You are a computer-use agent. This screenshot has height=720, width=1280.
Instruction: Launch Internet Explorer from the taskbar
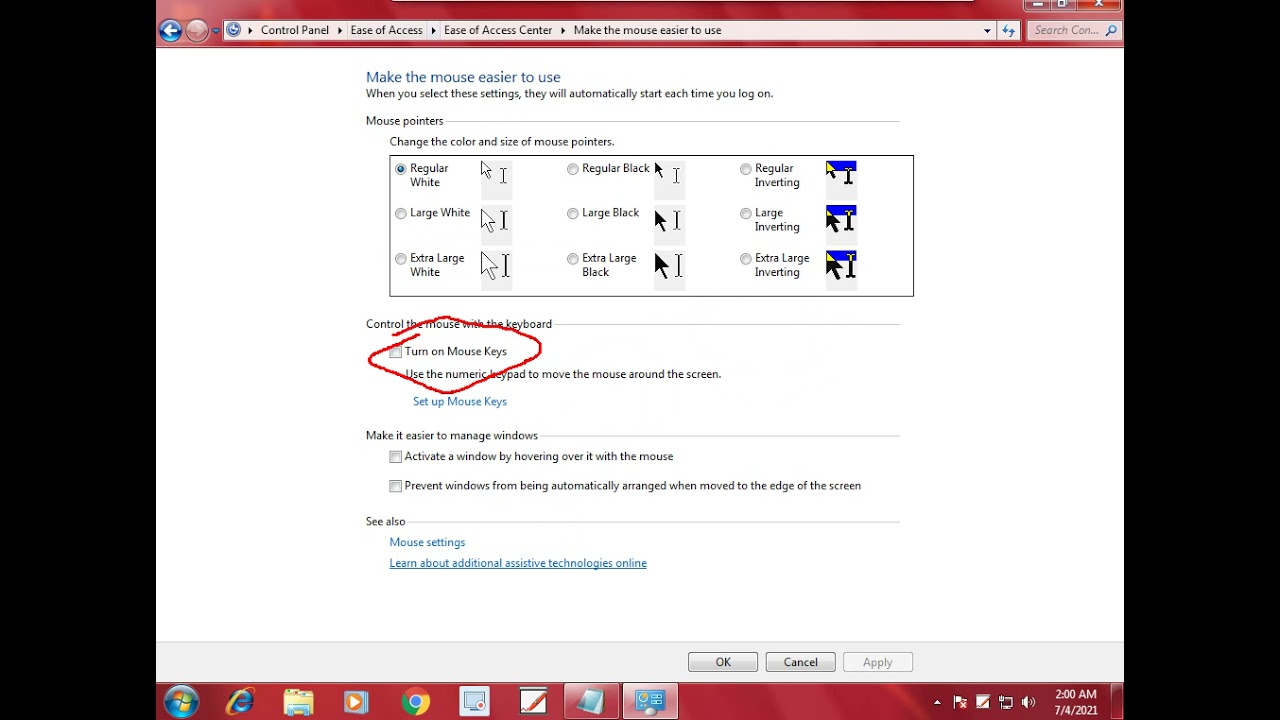point(240,702)
